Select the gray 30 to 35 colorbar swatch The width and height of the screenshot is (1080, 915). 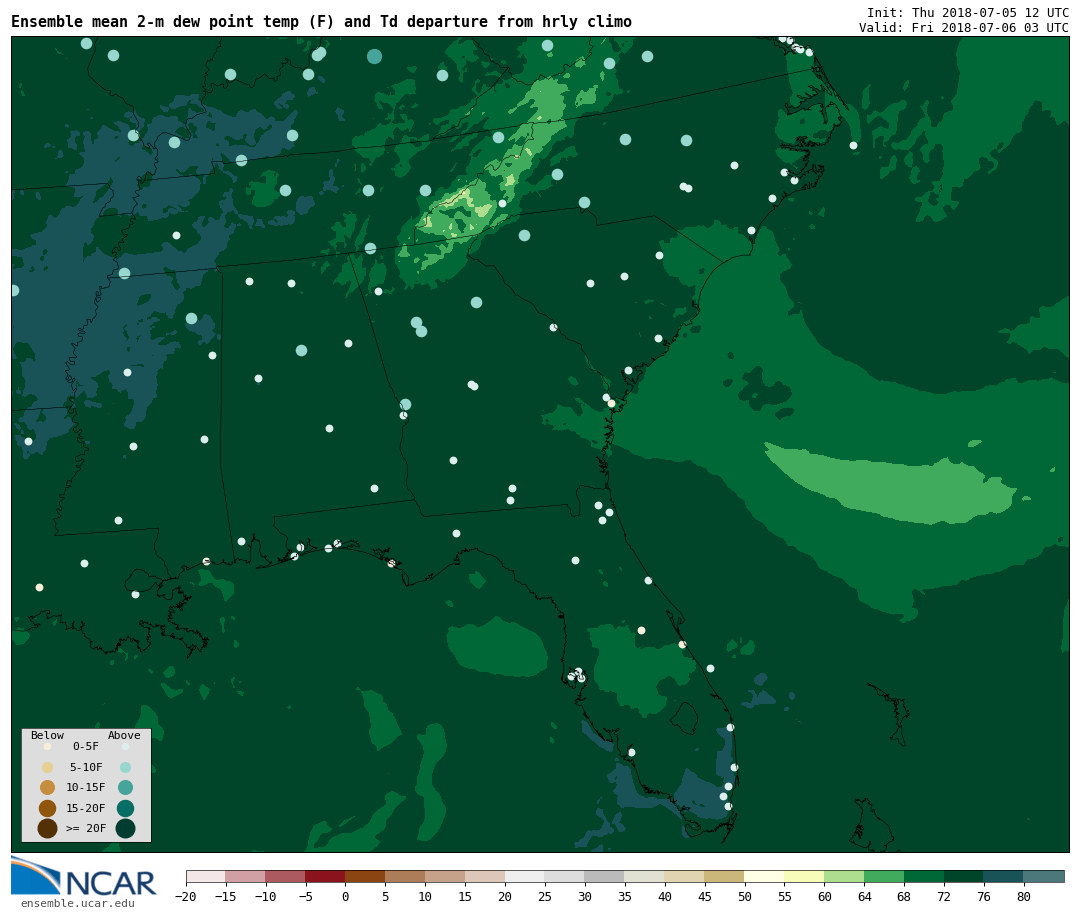coord(605,876)
